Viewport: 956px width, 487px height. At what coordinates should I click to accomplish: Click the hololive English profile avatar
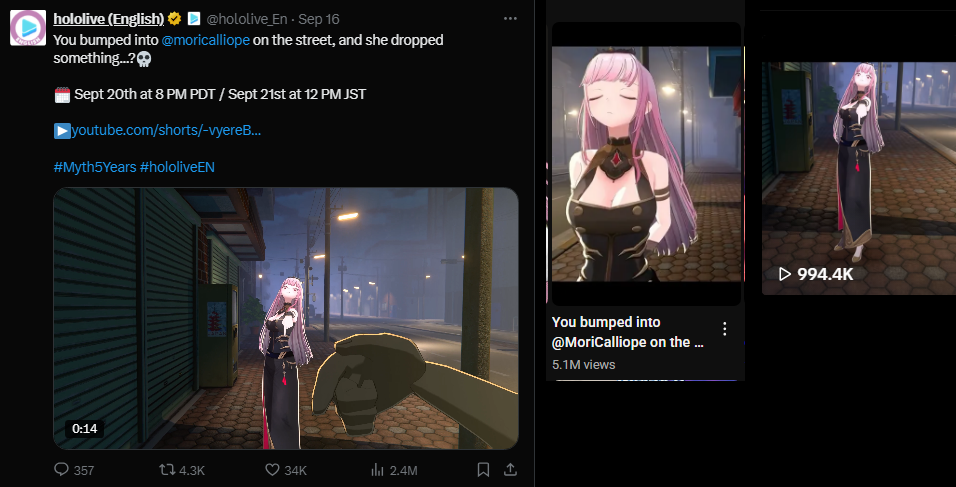coord(27,27)
